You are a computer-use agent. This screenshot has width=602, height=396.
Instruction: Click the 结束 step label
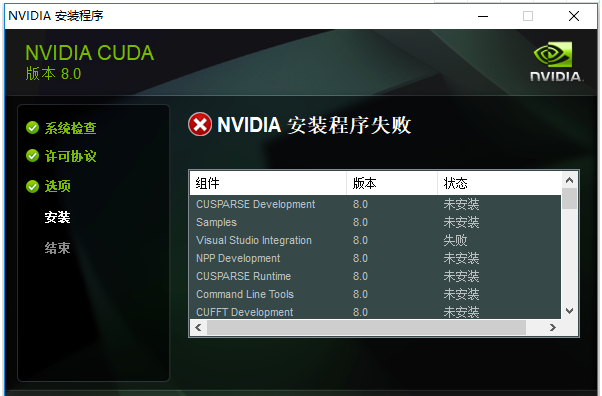58,248
